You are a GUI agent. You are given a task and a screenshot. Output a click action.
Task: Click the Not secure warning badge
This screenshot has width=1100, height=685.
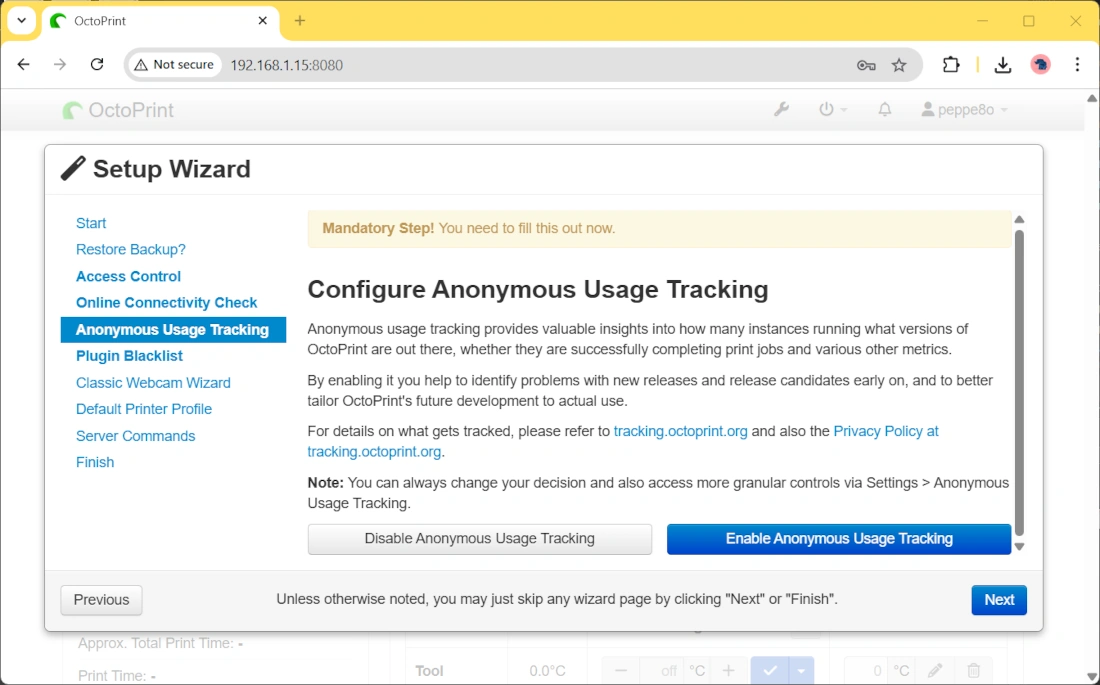(174, 65)
